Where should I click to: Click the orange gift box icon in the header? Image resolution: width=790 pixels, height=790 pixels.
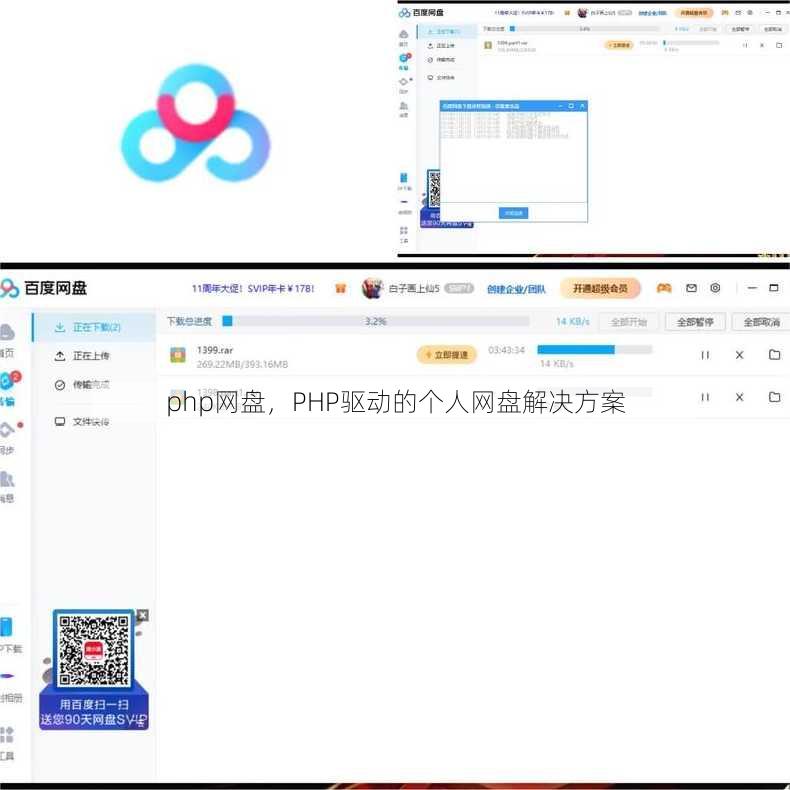pyautogui.click(x=341, y=288)
